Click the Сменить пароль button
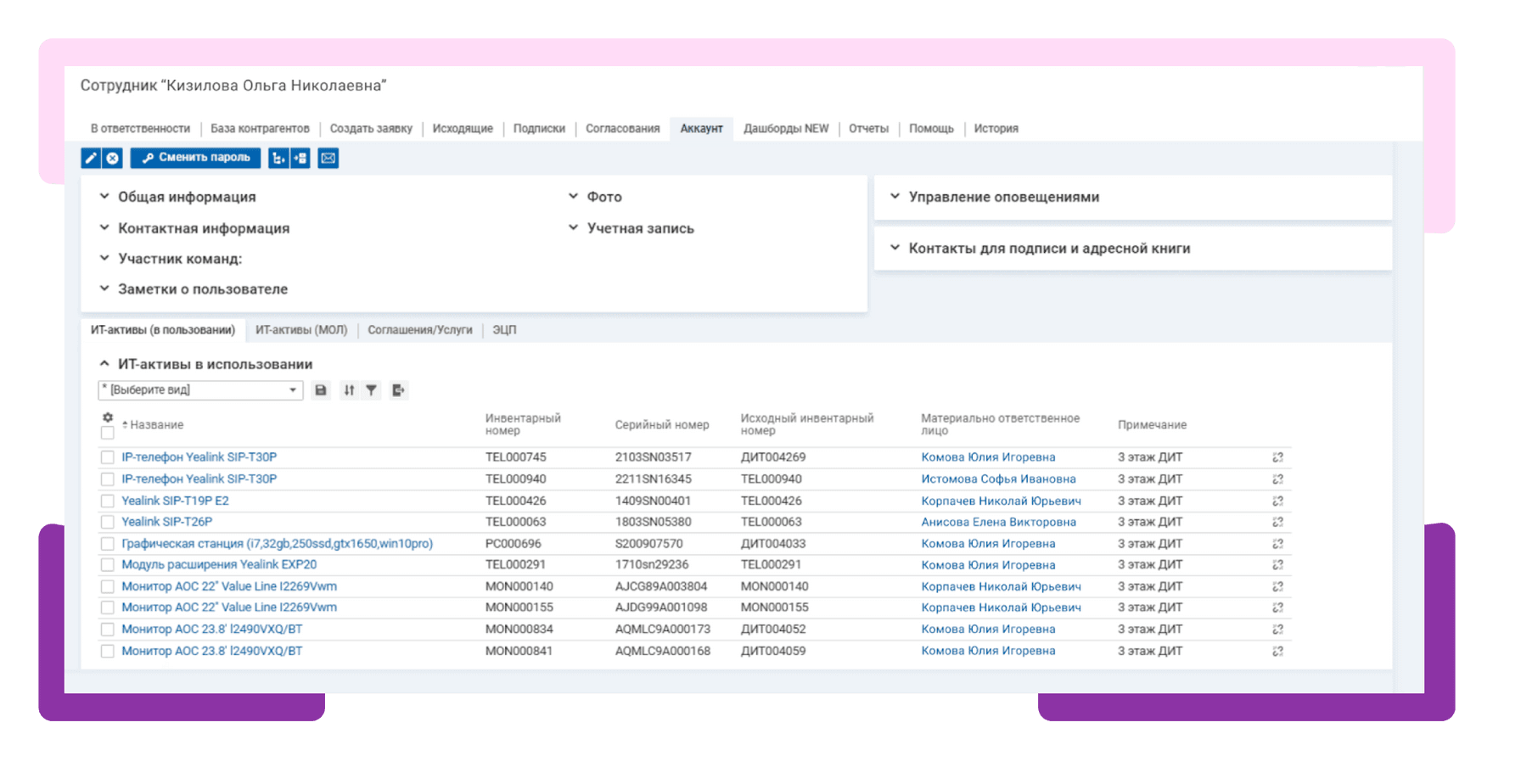1521x784 pixels. point(196,158)
